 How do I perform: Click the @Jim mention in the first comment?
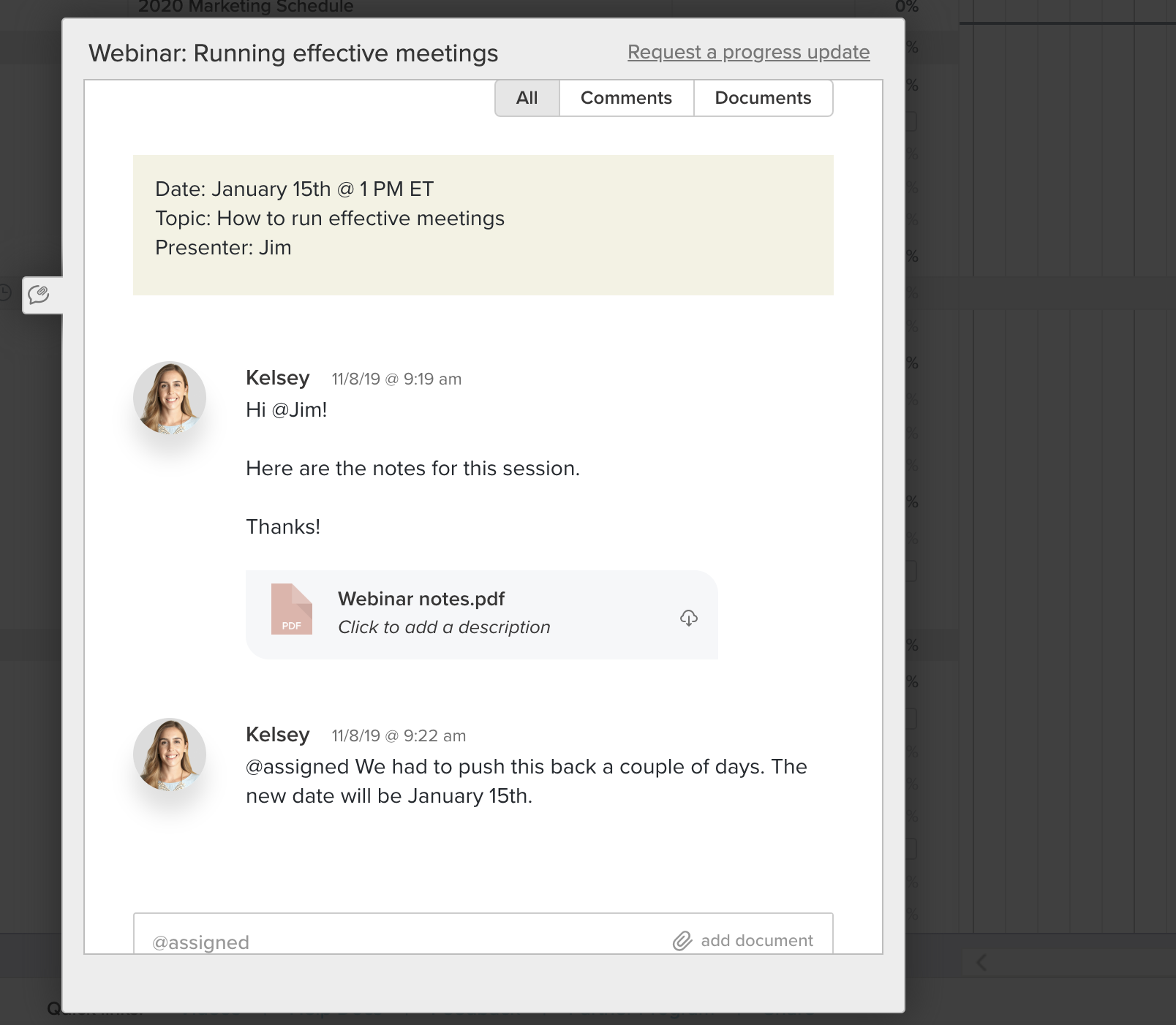pyautogui.click(x=299, y=410)
